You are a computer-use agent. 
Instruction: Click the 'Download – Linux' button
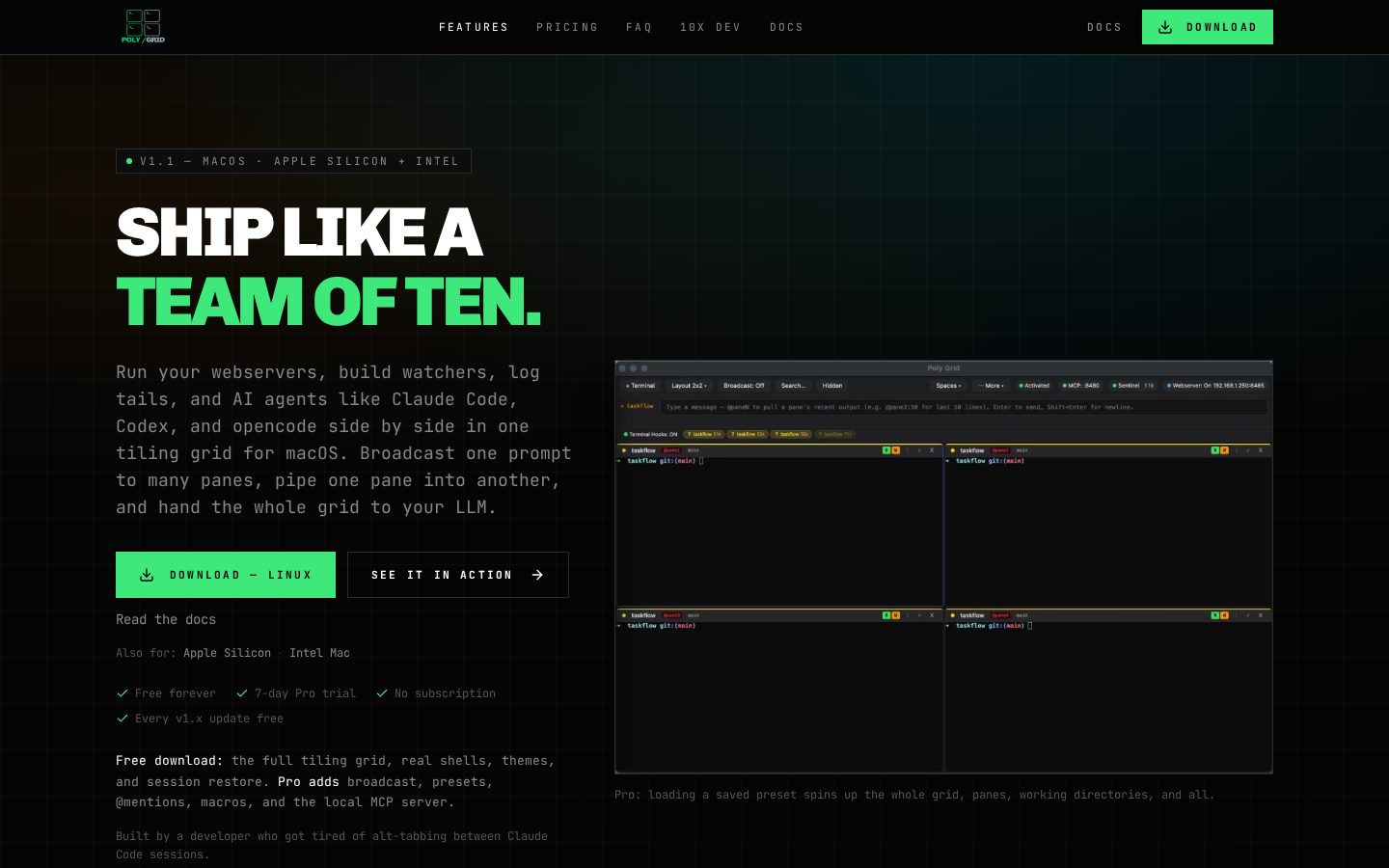click(226, 575)
